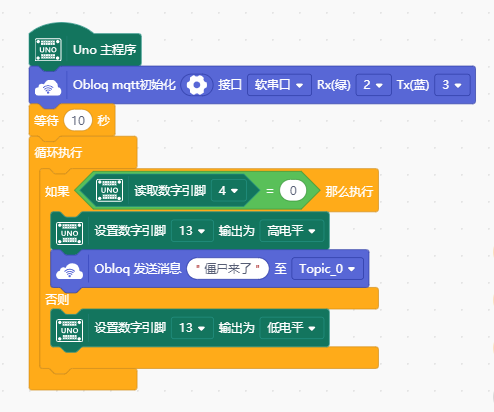Select the 否则 else branch label
The height and width of the screenshot is (412, 494).
57,299
